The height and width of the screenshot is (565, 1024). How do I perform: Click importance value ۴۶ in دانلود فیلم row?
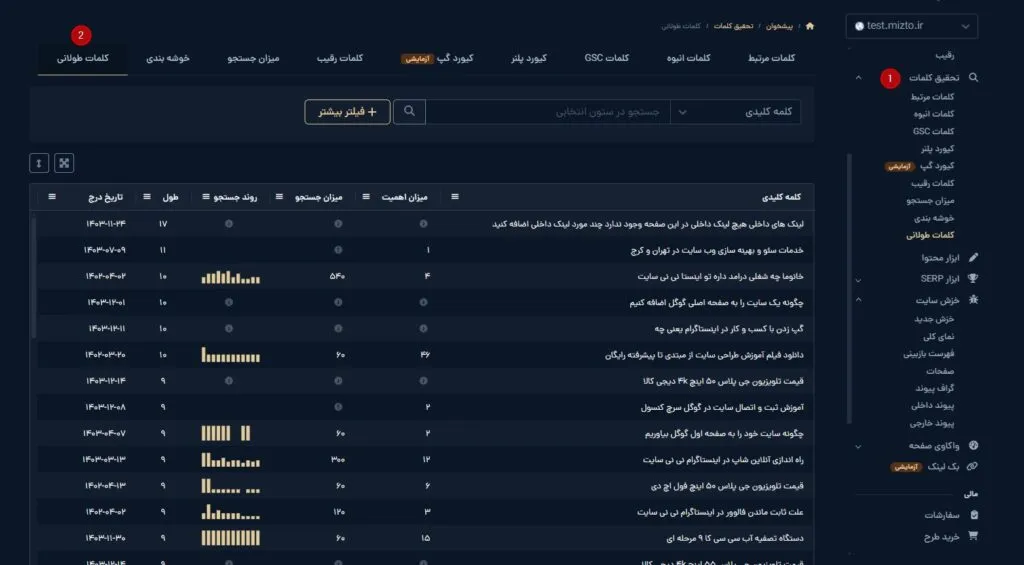tap(425, 355)
